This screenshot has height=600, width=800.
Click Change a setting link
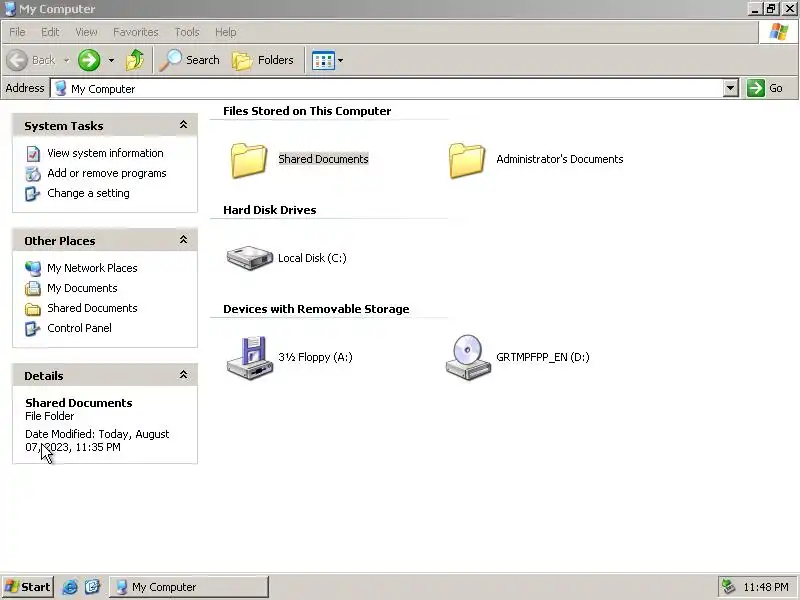point(88,193)
